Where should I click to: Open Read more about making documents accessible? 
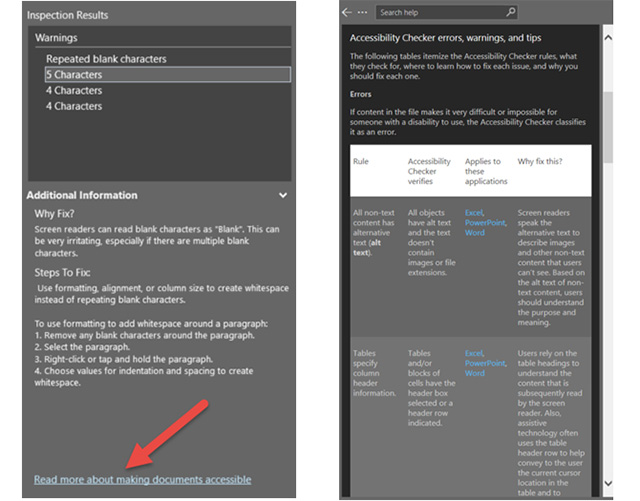click(x=142, y=480)
